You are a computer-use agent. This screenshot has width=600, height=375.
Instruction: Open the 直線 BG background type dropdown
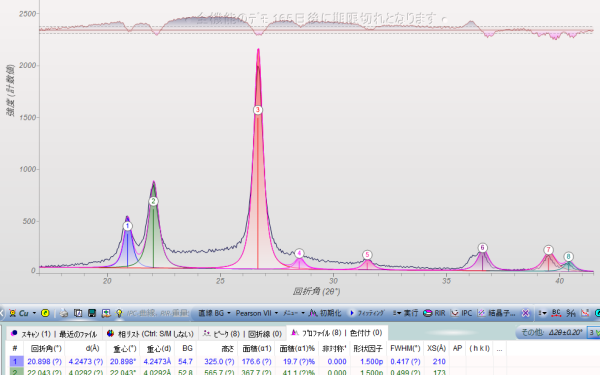coord(214,313)
